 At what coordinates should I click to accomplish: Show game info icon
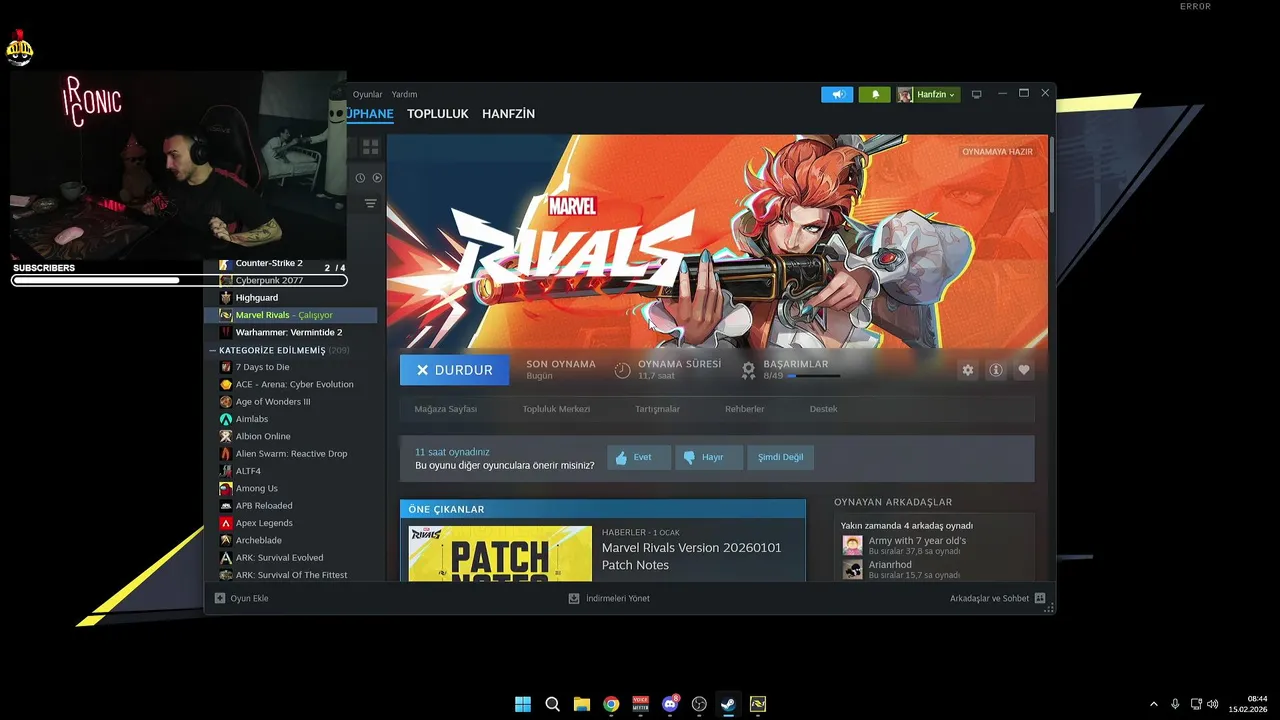(996, 370)
